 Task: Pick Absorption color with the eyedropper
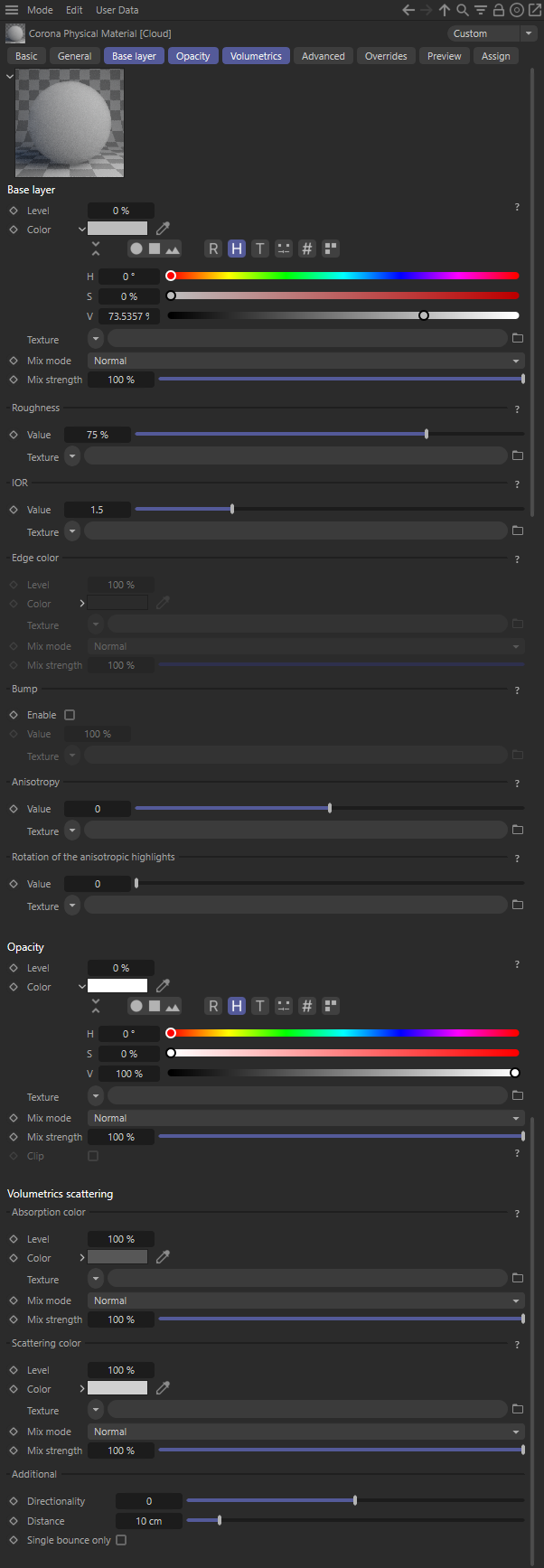click(x=163, y=1257)
